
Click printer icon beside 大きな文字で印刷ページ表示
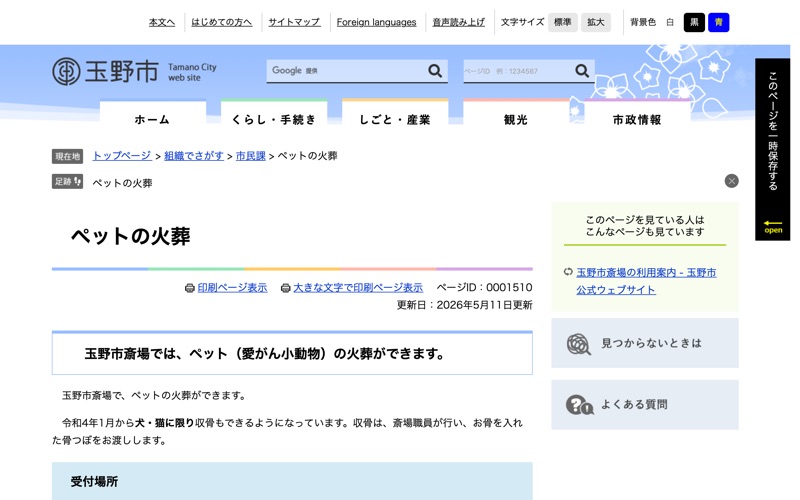pyautogui.click(x=286, y=288)
